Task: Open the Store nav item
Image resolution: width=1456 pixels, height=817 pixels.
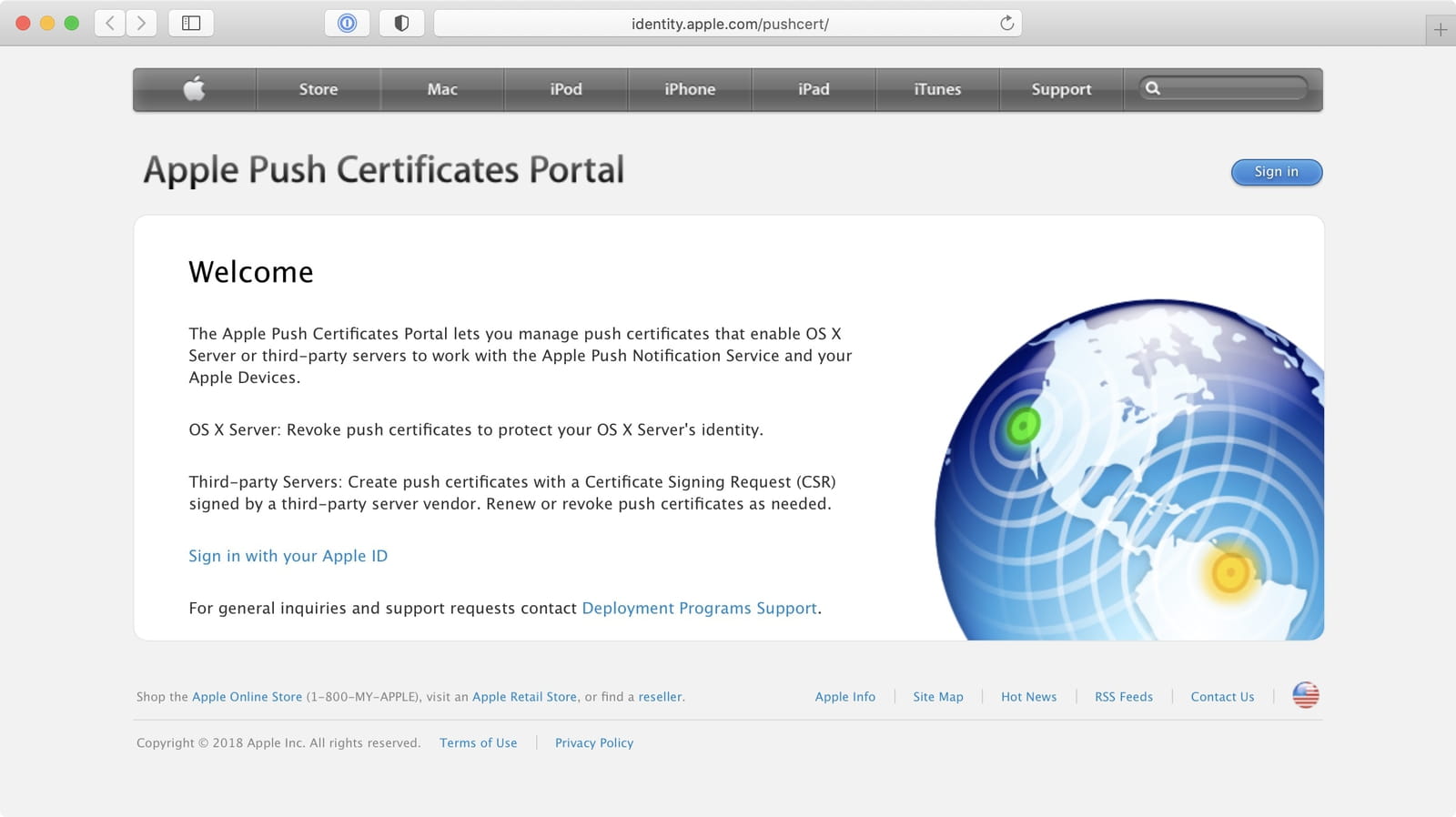Action: [318, 89]
